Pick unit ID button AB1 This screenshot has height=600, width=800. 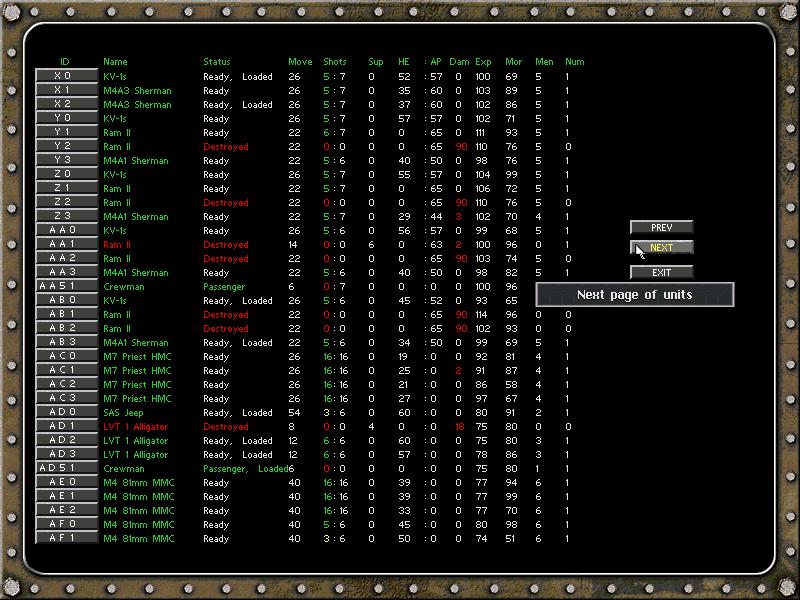tap(66, 314)
